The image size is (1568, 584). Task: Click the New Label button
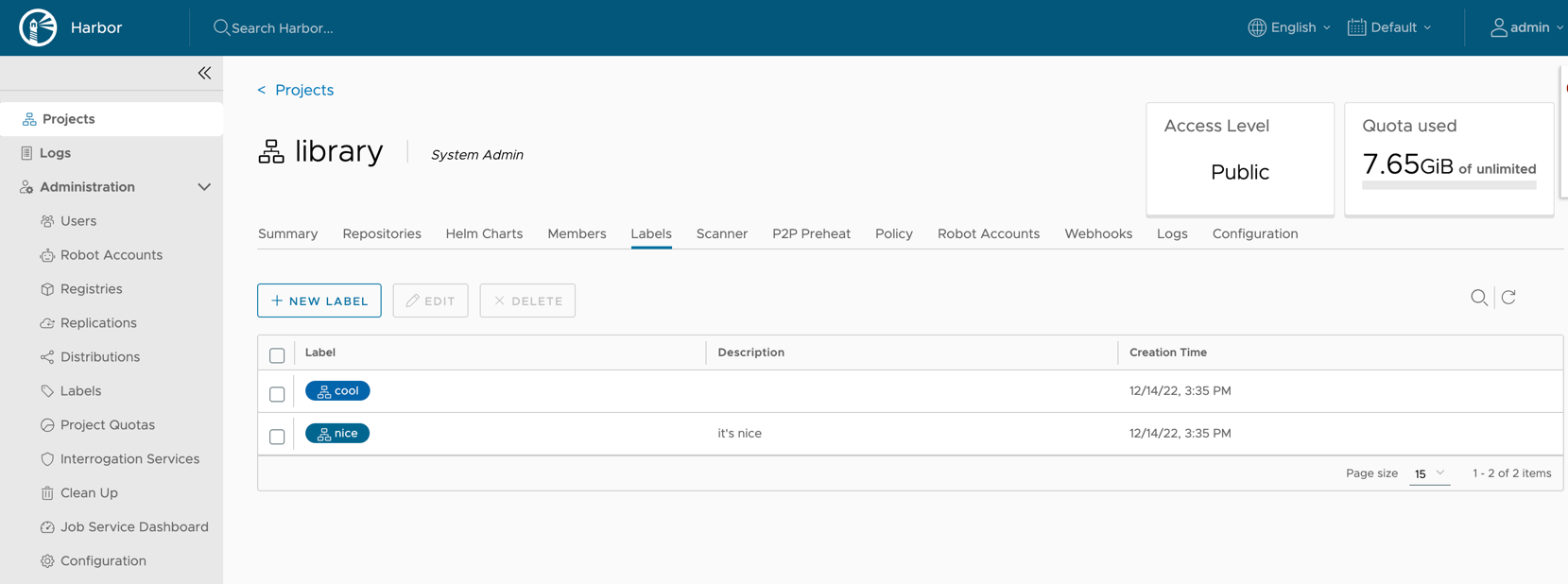tap(319, 301)
